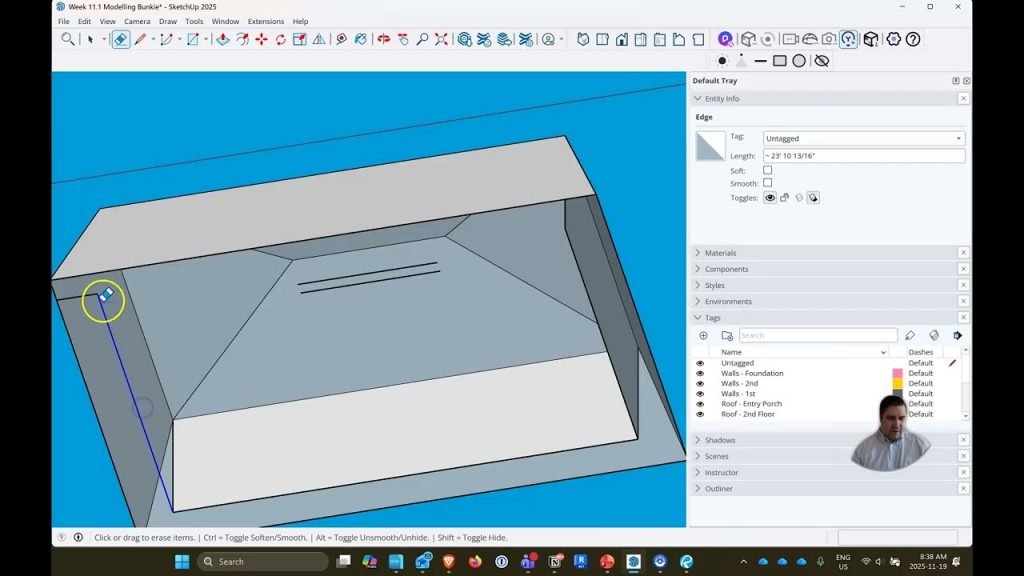Image resolution: width=1024 pixels, height=576 pixels.
Task: Select the Move tool
Action: pyautogui.click(x=261, y=39)
